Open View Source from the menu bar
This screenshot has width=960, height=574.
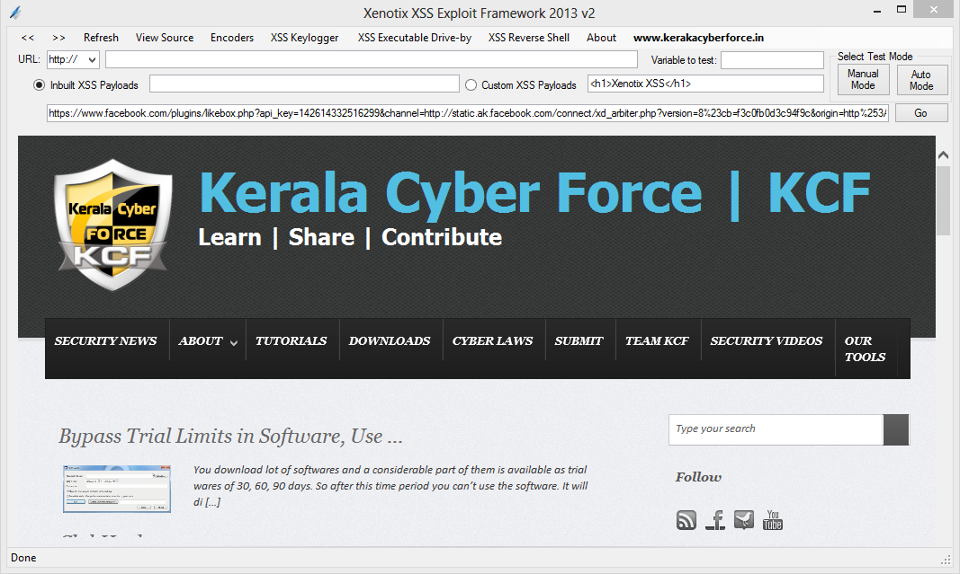165,37
